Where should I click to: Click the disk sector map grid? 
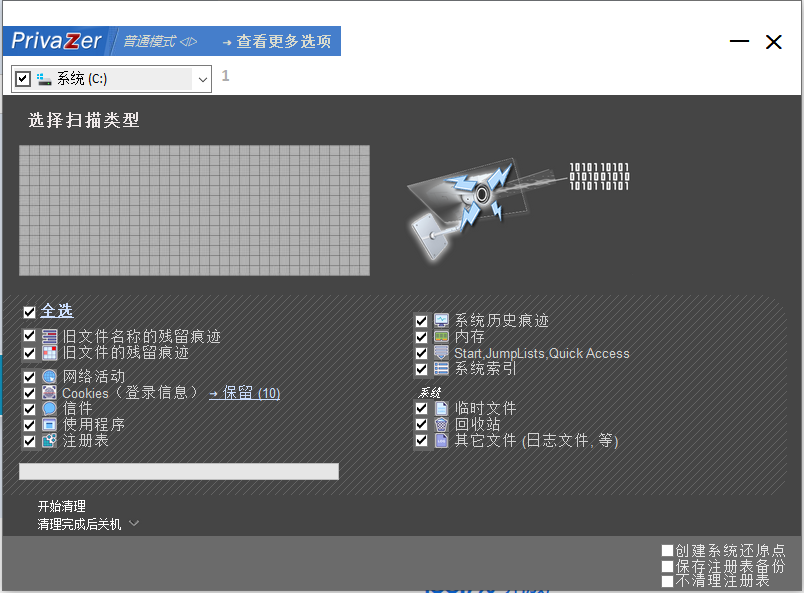194,210
